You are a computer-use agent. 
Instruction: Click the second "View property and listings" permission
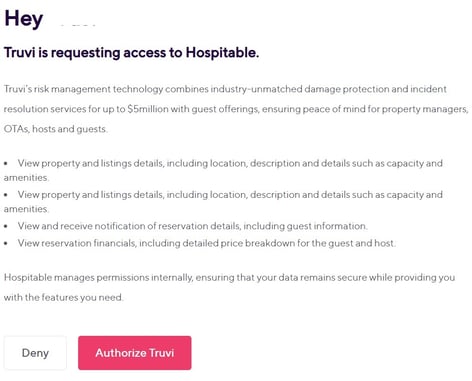[230, 195]
